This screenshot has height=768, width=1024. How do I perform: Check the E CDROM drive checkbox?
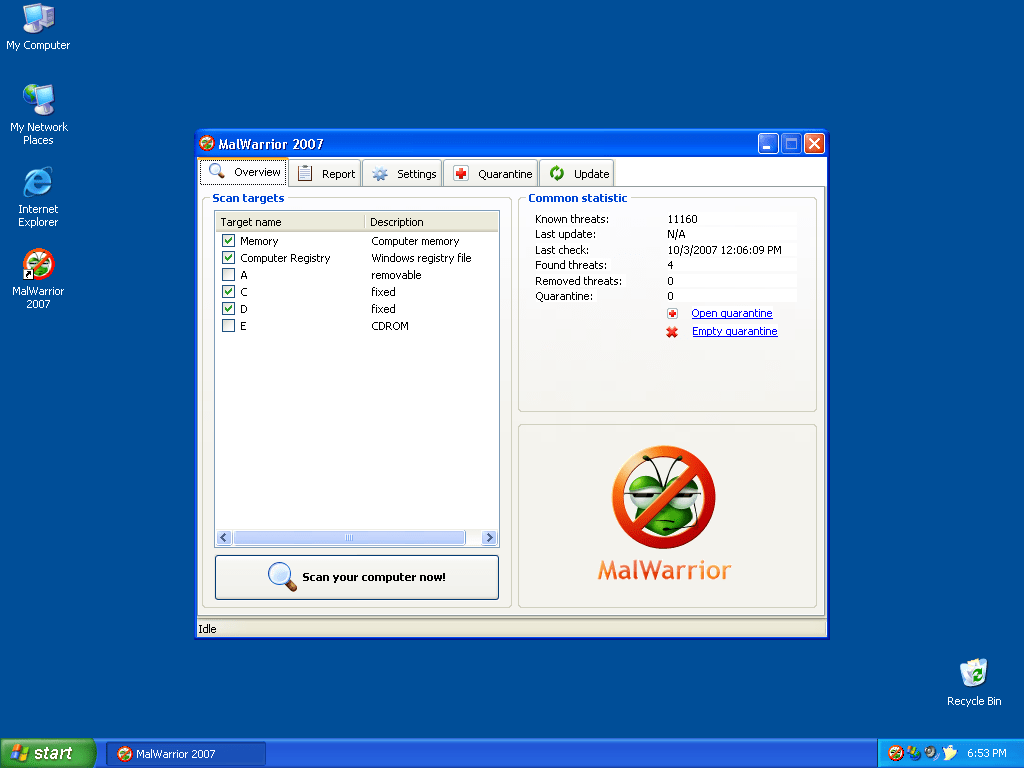click(x=229, y=326)
